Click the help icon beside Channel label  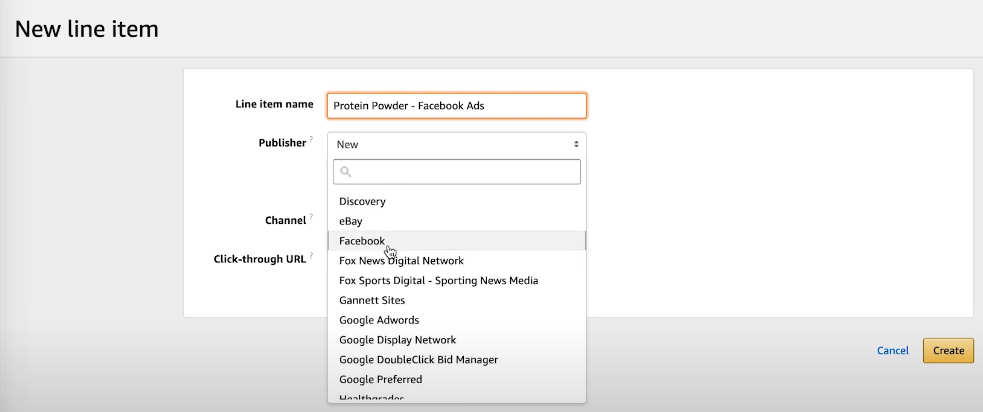point(311,217)
